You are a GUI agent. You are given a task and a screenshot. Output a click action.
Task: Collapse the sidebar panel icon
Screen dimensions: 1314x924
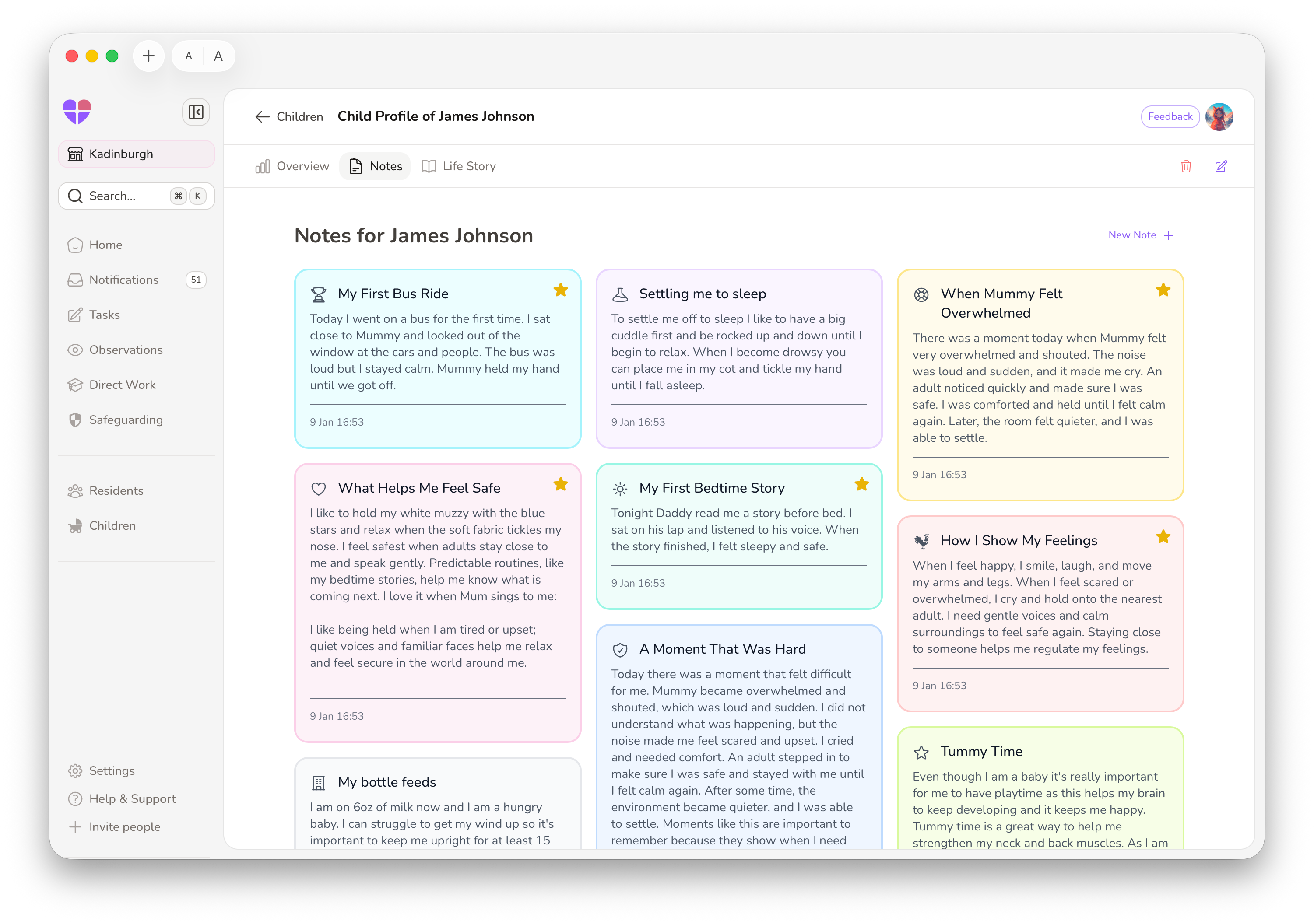point(196,112)
